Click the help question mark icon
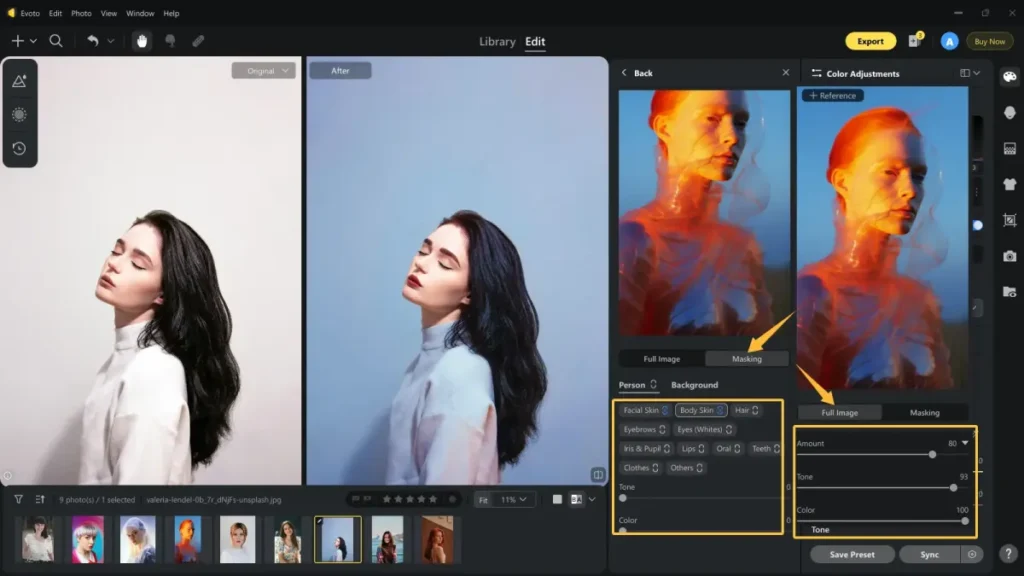Screen dimensions: 1024x576 click(1008, 553)
